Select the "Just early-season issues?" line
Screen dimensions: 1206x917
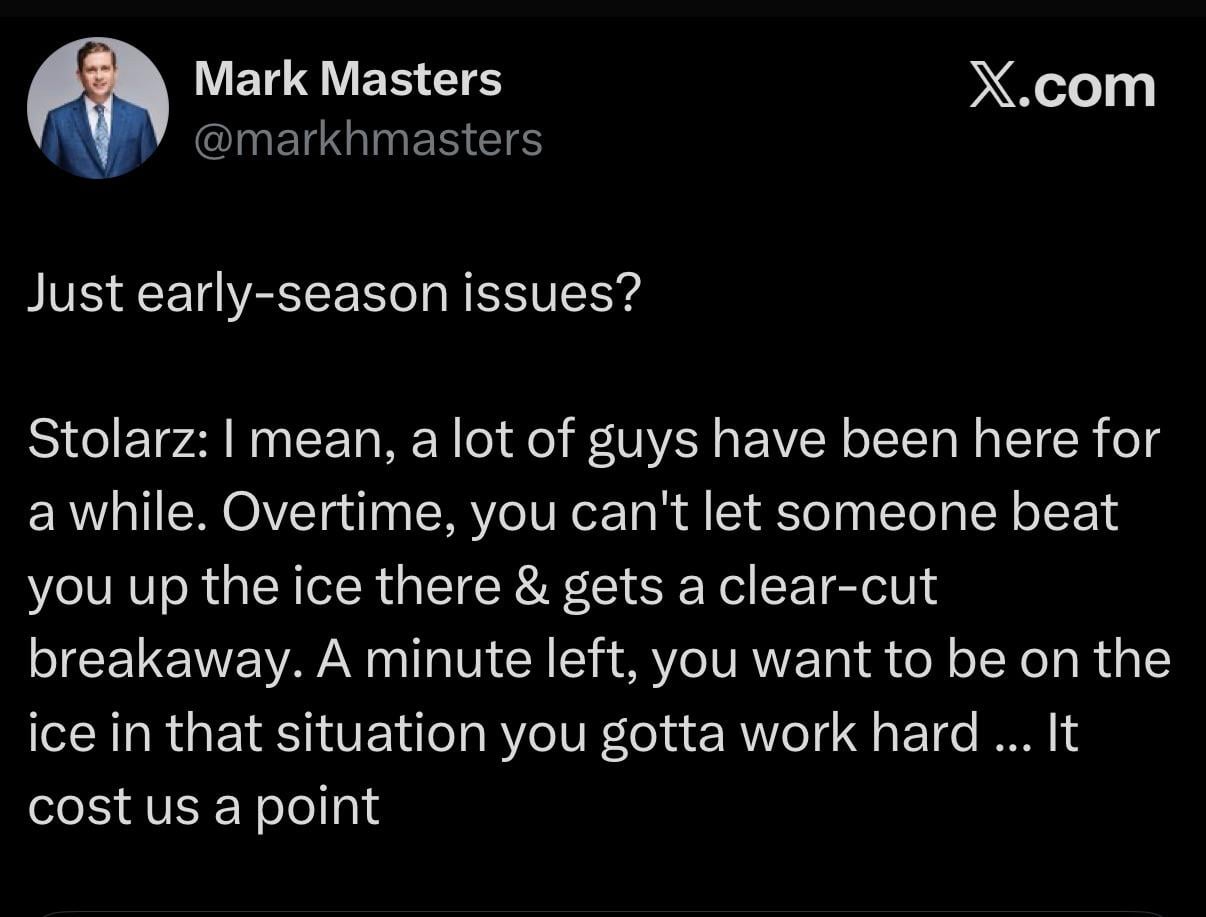coord(332,295)
